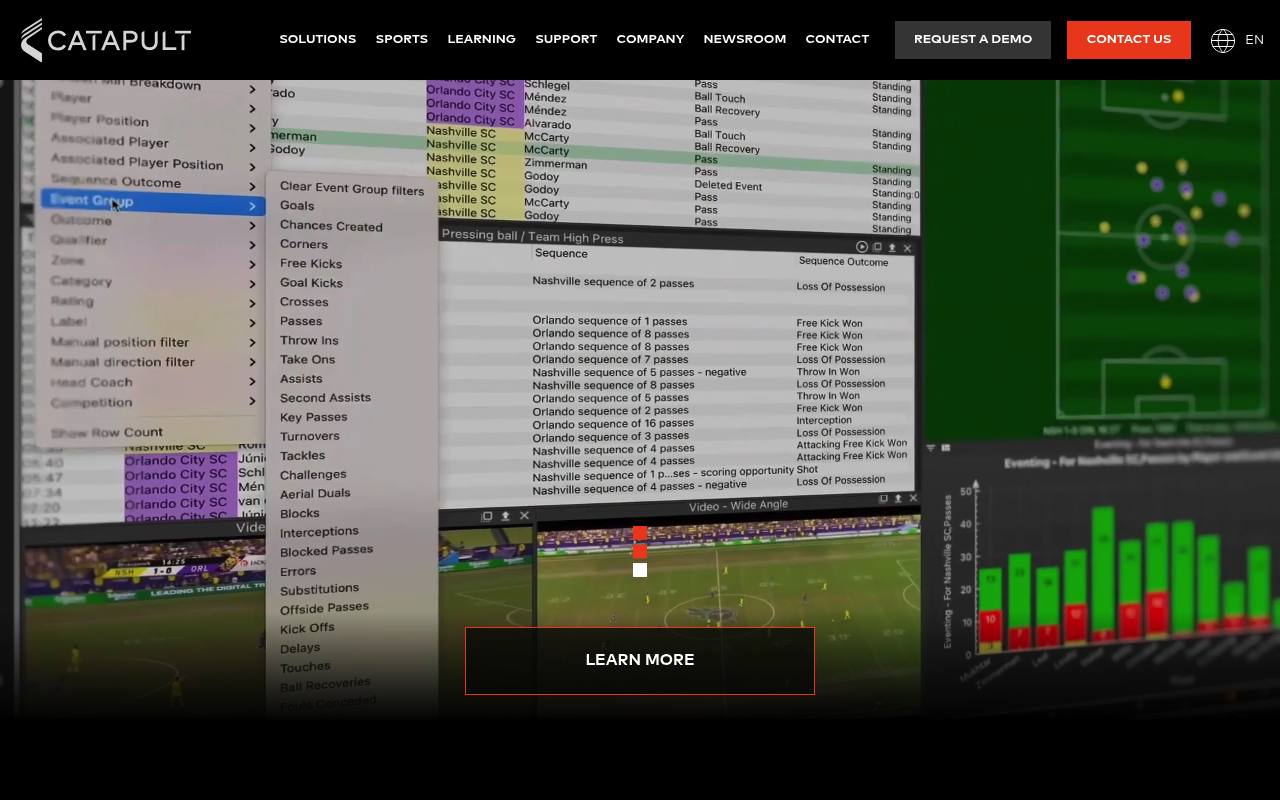Choose Show Row Count in the context menu
The image size is (1280, 800).
107,433
